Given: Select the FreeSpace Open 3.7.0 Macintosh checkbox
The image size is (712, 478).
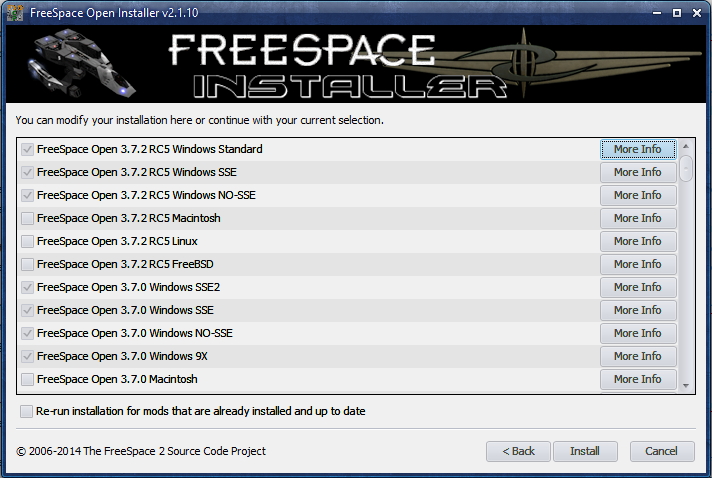Looking at the screenshot, I should 27,379.
